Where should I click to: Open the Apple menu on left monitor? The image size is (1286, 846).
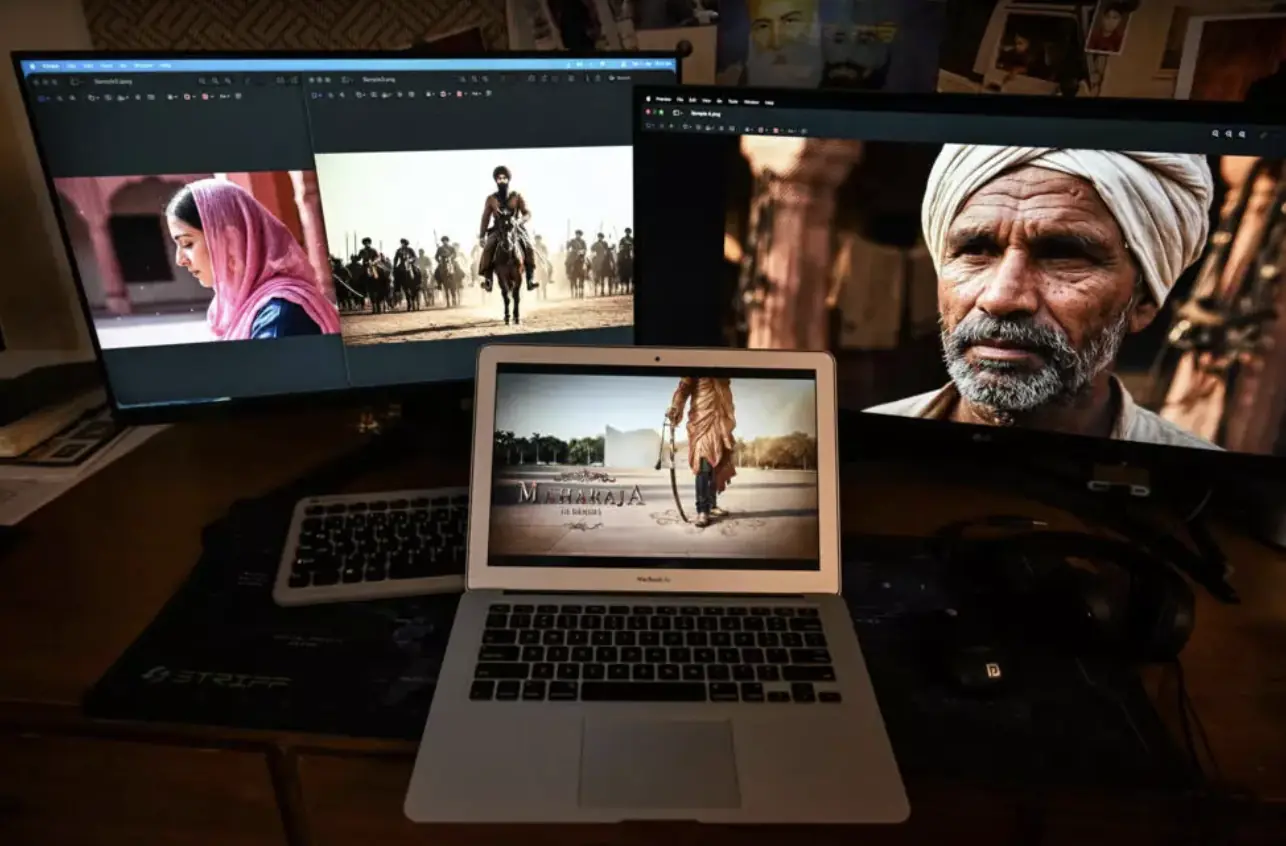click(x=32, y=66)
